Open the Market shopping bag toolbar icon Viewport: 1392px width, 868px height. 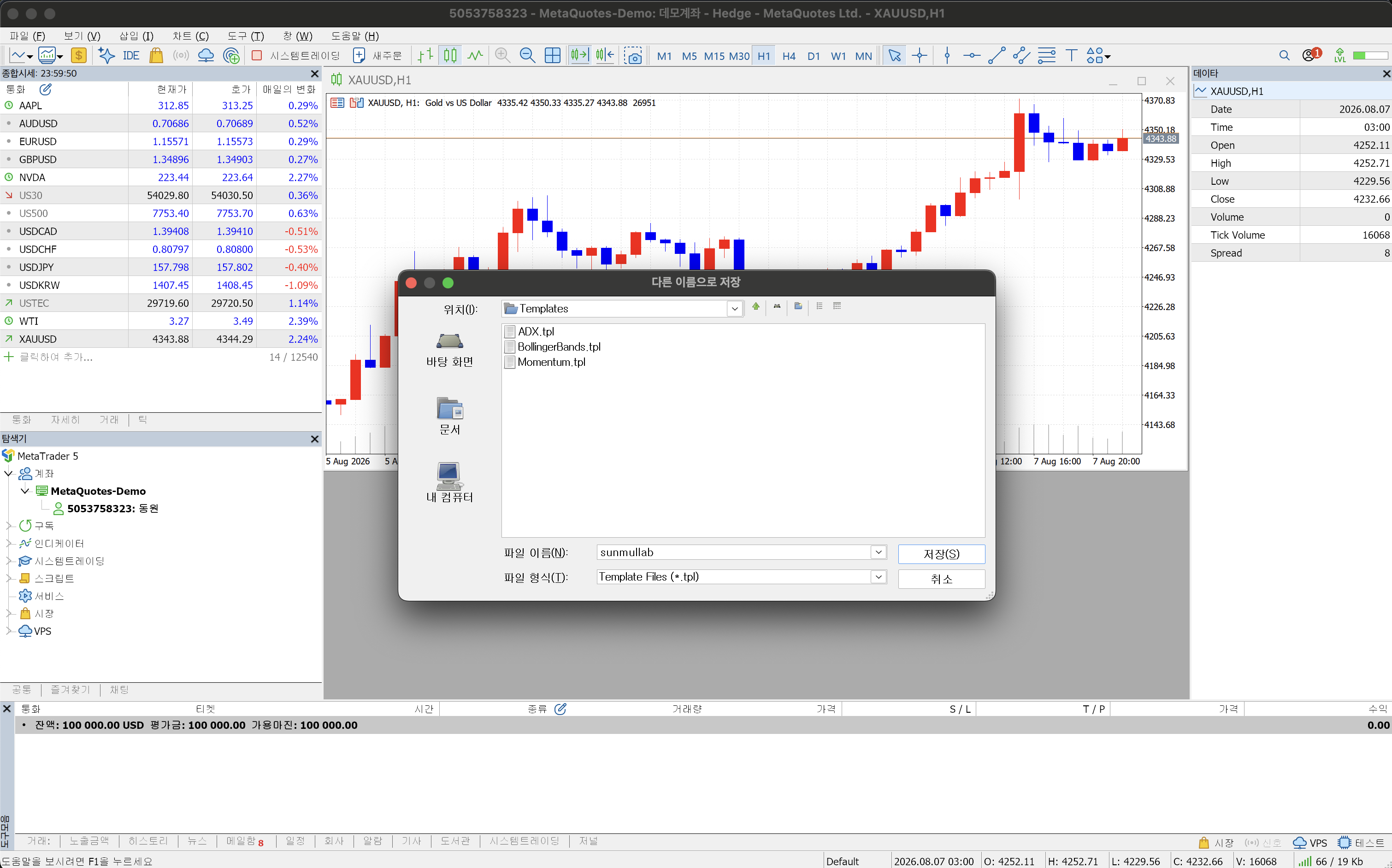tap(156, 56)
